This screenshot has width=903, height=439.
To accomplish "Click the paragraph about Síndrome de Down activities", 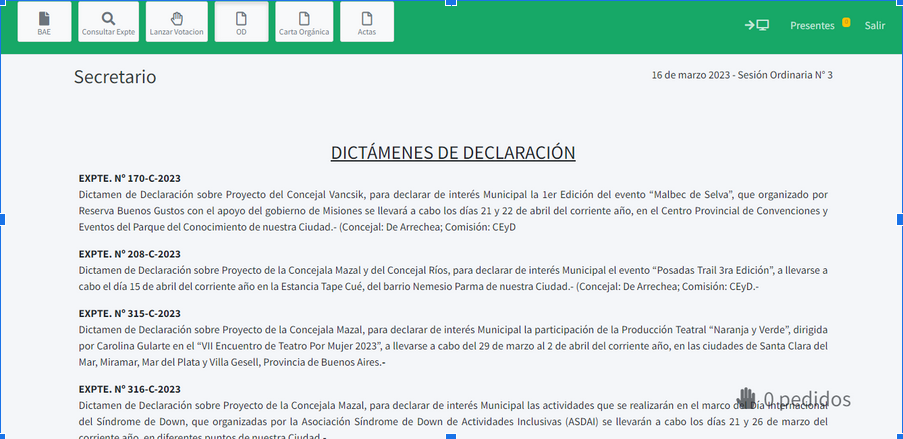I will click(453, 418).
